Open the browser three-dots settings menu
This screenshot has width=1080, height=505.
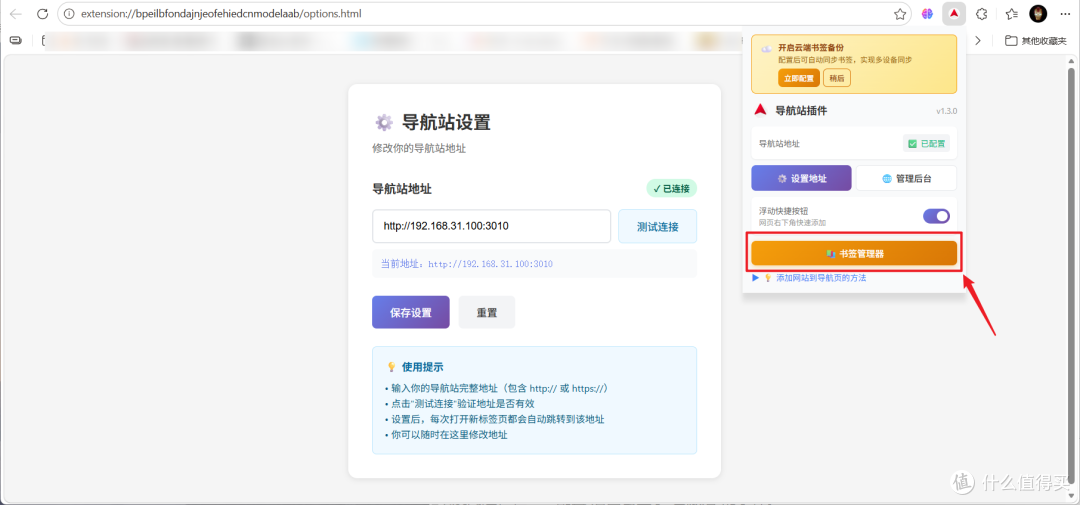pyautogui.click(x=1064, y=14)
